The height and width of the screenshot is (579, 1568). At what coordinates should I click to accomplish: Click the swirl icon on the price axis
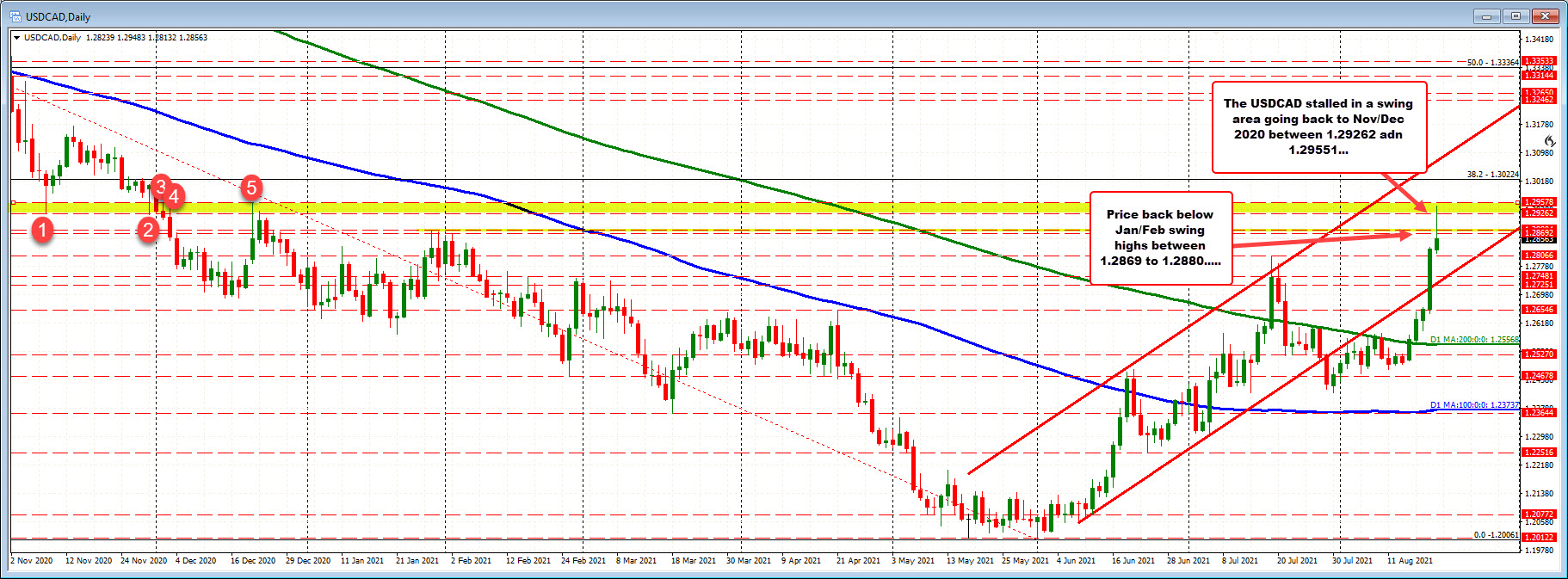point(1549,141)
